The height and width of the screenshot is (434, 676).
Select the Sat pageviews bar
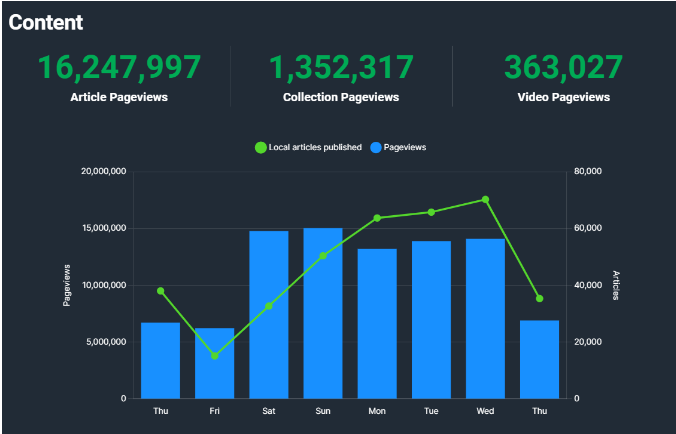tap(269, 314)
